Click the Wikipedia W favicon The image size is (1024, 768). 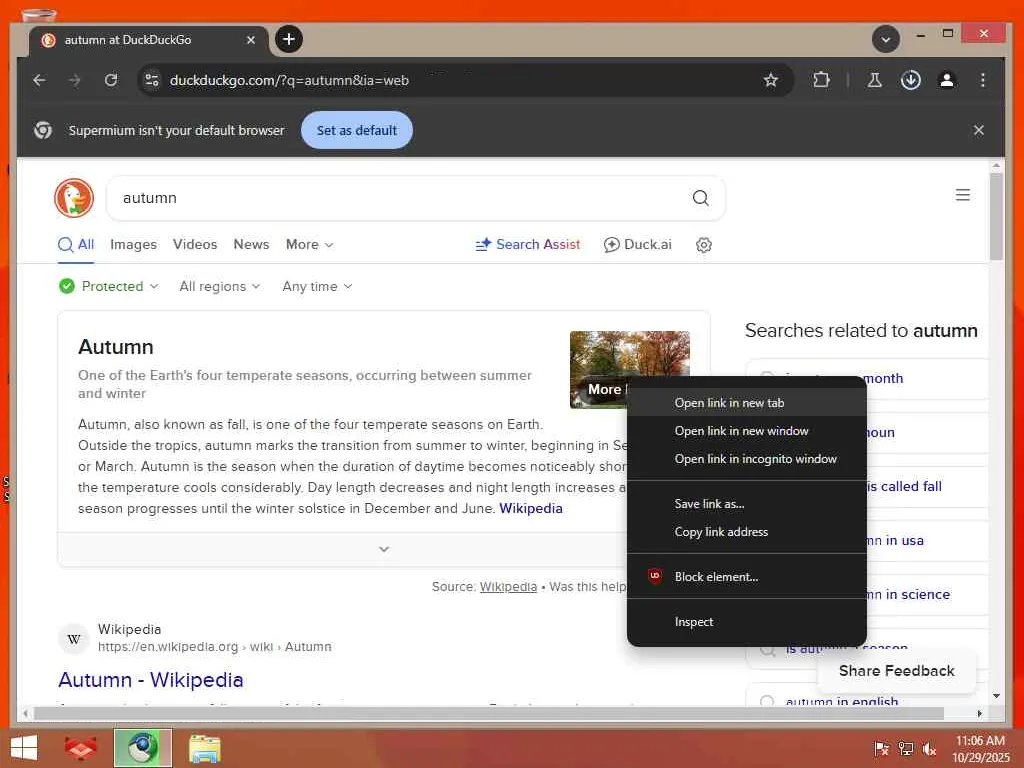pyautogui.click(x=74, y=638)
